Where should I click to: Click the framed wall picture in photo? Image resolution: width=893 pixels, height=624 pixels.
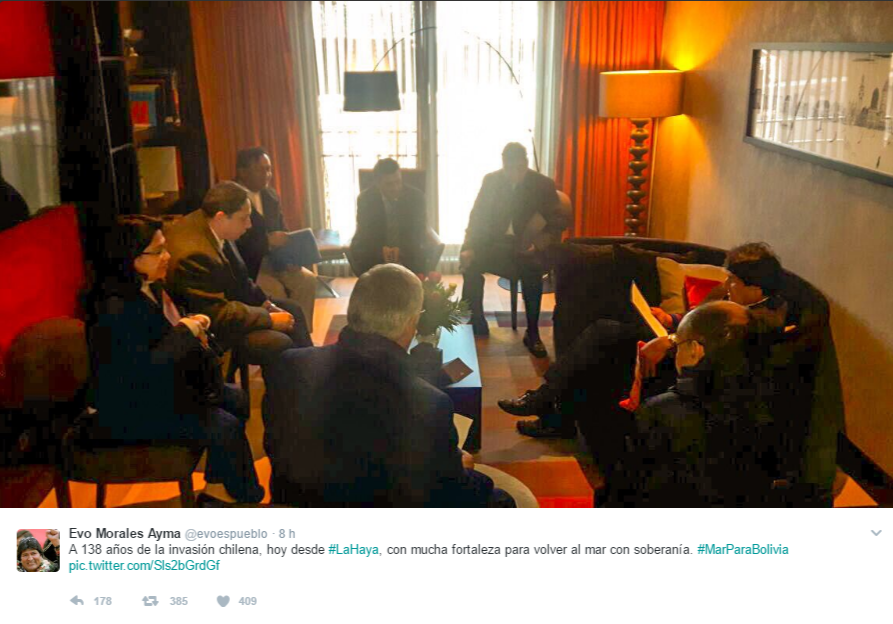(x=820, y=112)
